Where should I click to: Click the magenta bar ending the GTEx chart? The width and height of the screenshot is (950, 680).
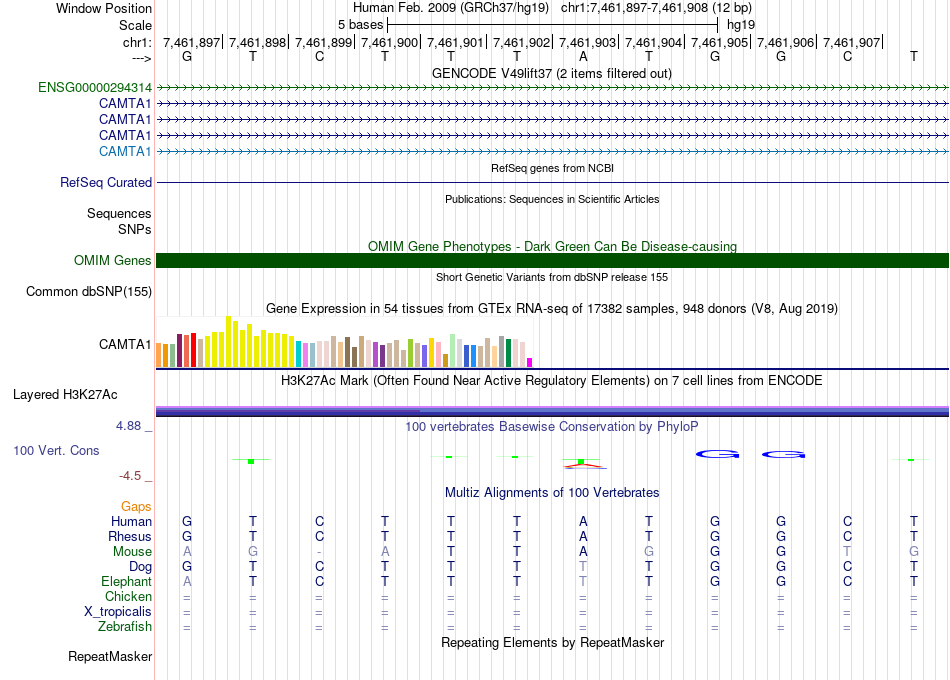tap(530, 362)
